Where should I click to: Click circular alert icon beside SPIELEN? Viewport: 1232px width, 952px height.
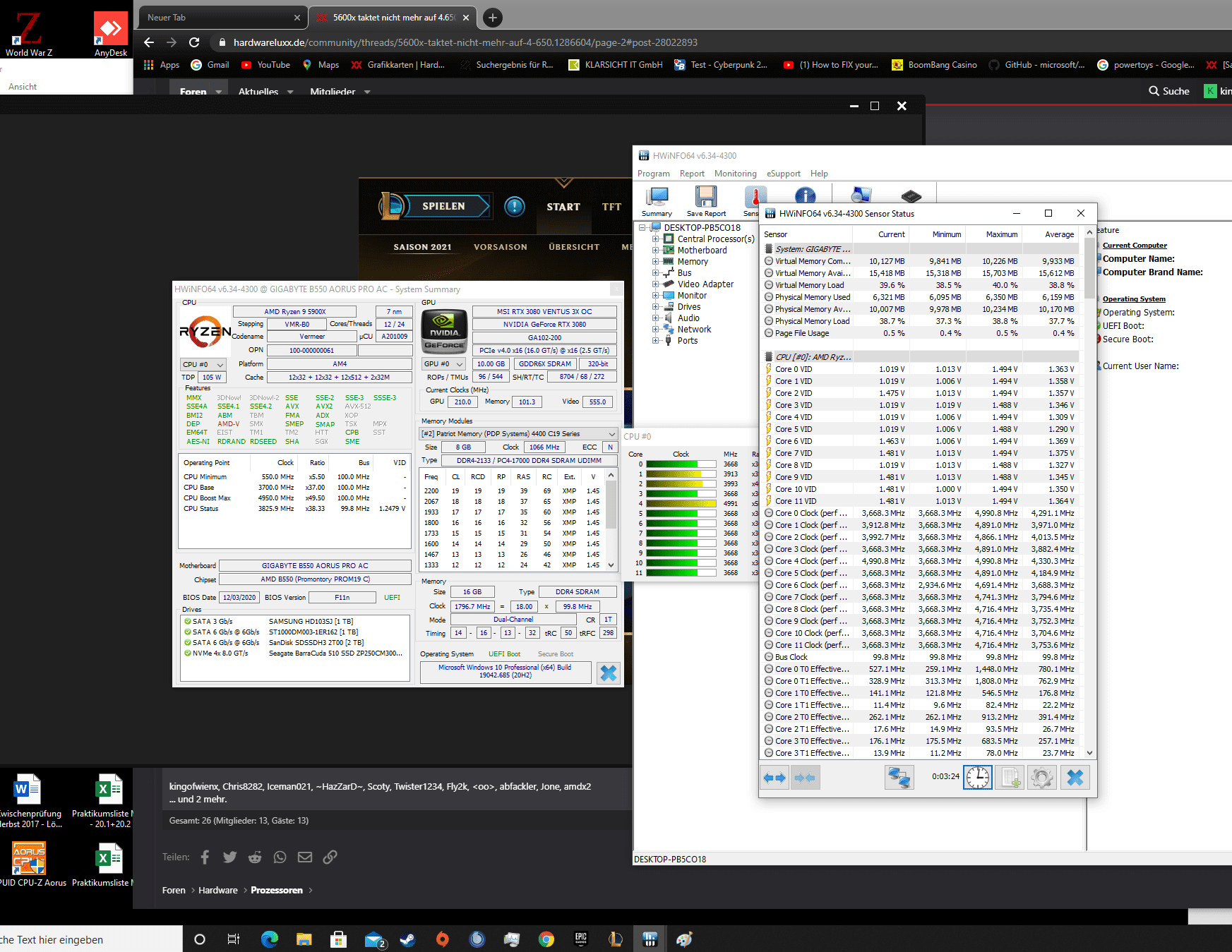point(515,206)
